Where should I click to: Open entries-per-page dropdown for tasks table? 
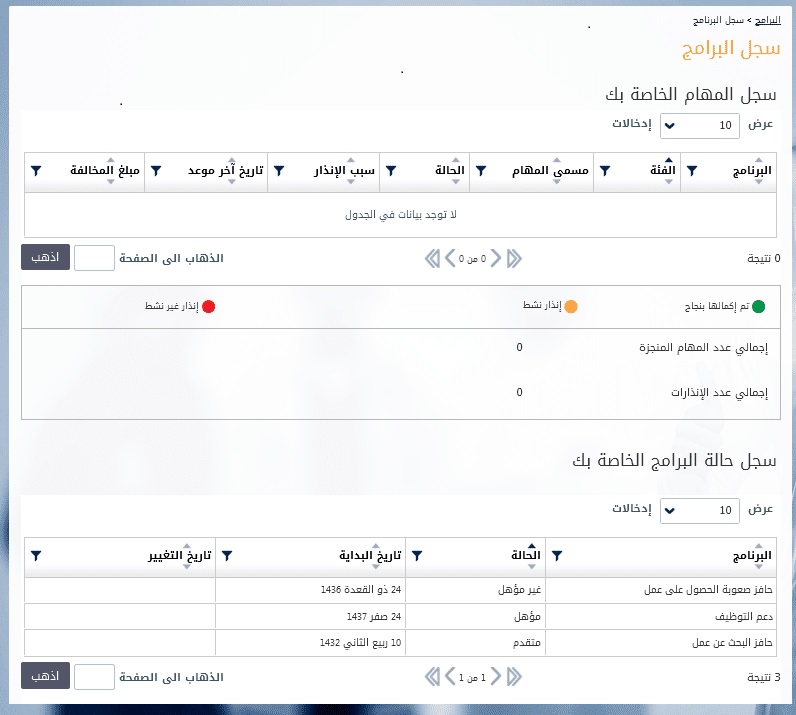click(x=700, y=125)
